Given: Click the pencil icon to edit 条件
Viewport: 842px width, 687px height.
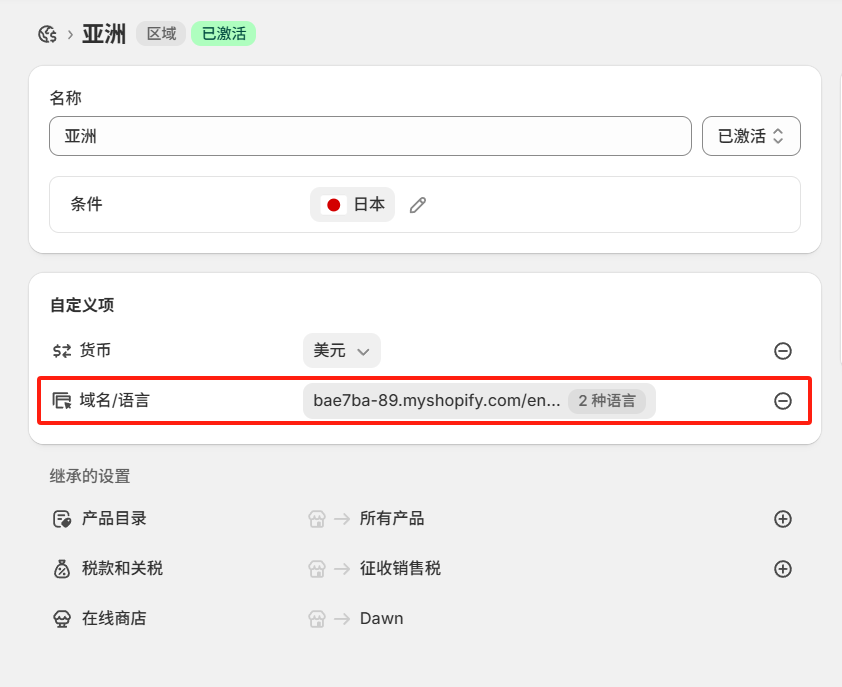Looking at the screenshot, I should click(x=417, y=204).
